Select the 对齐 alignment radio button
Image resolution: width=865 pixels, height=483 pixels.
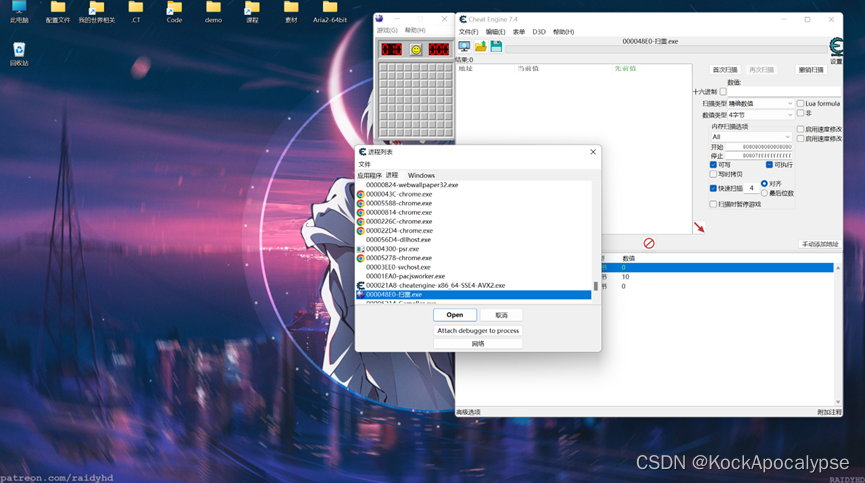click(764, 183)
